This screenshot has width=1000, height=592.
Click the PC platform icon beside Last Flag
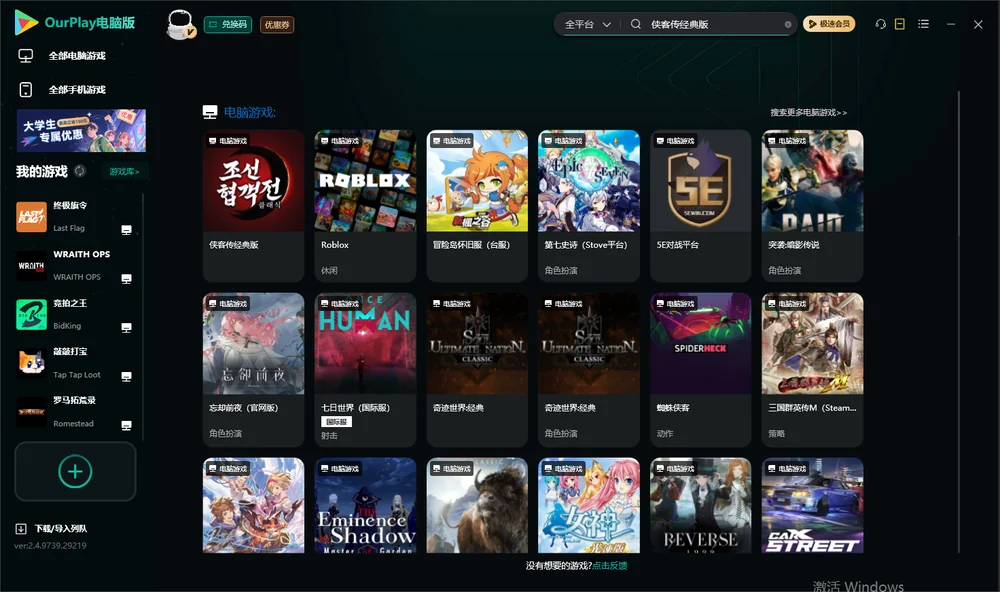pyautogui.click(x=126, y=230)
